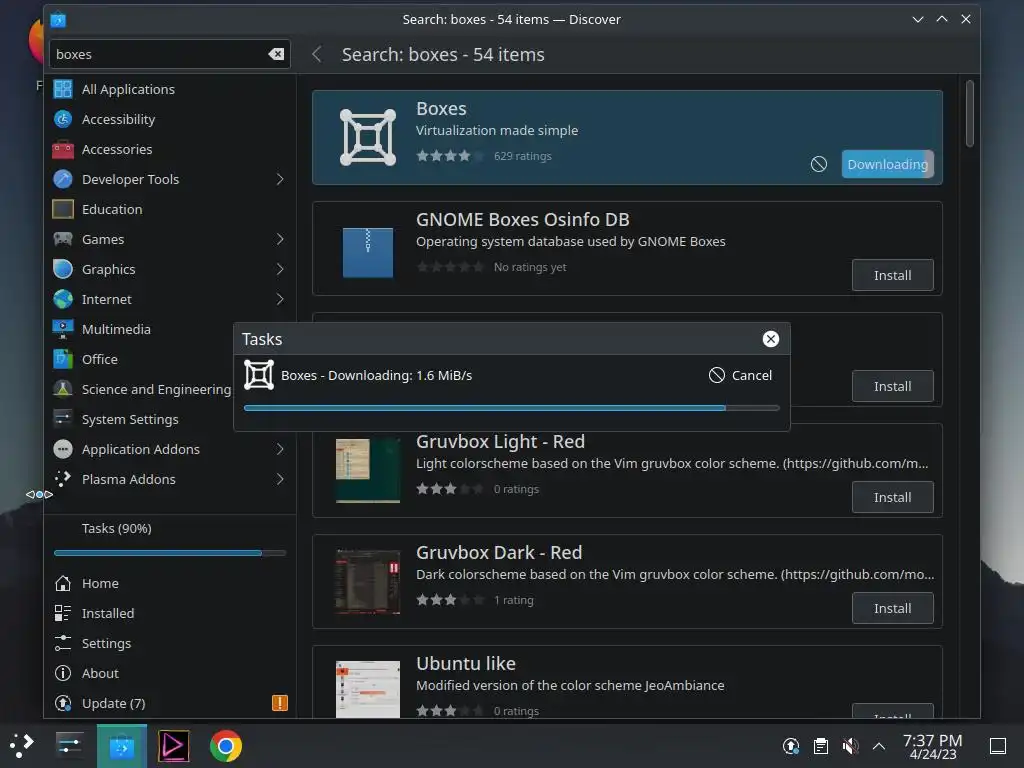Click the Install button behind Tasks popup
1024x768 pixels.
point(893,387)
